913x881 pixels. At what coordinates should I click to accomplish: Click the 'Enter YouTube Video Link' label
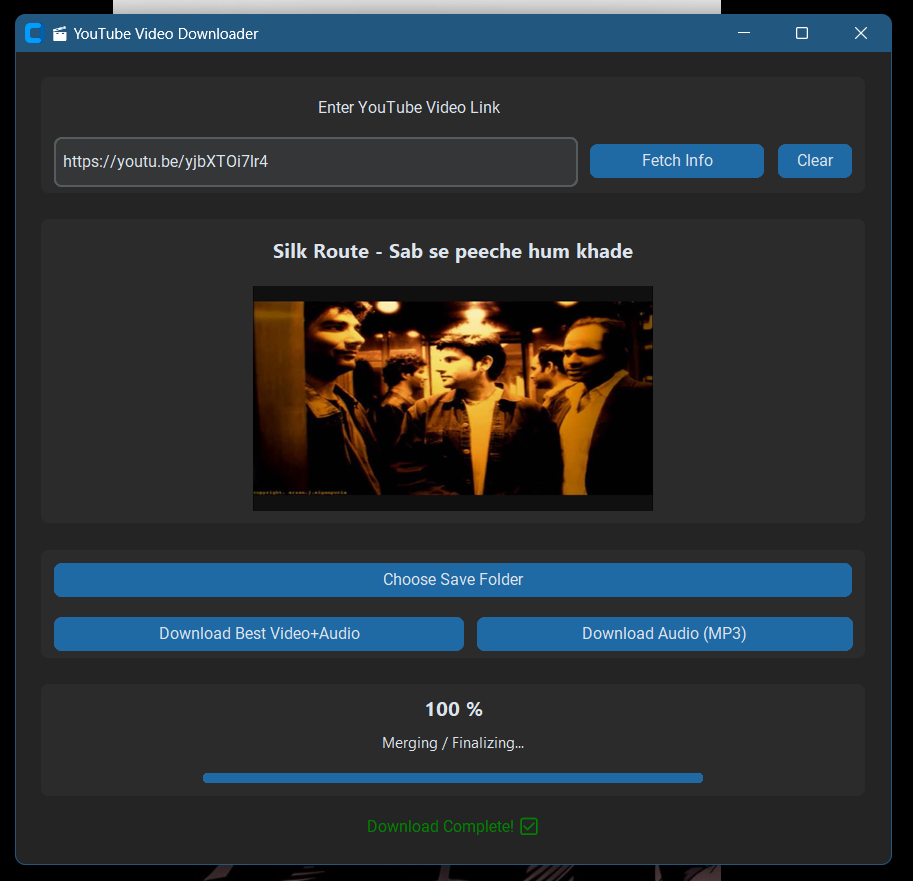409,108
